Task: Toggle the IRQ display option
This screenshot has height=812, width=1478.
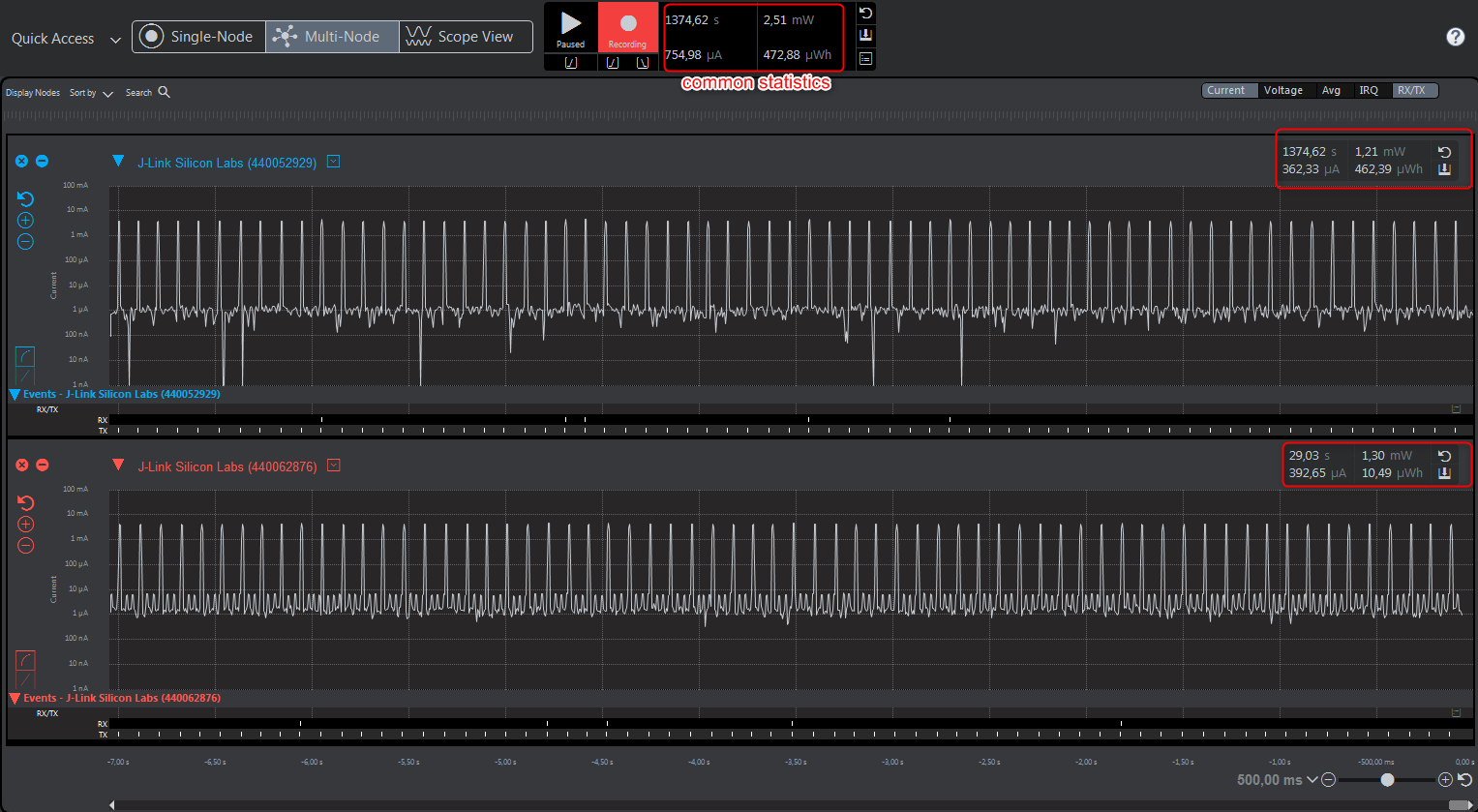Action: tap(1368, 90)
